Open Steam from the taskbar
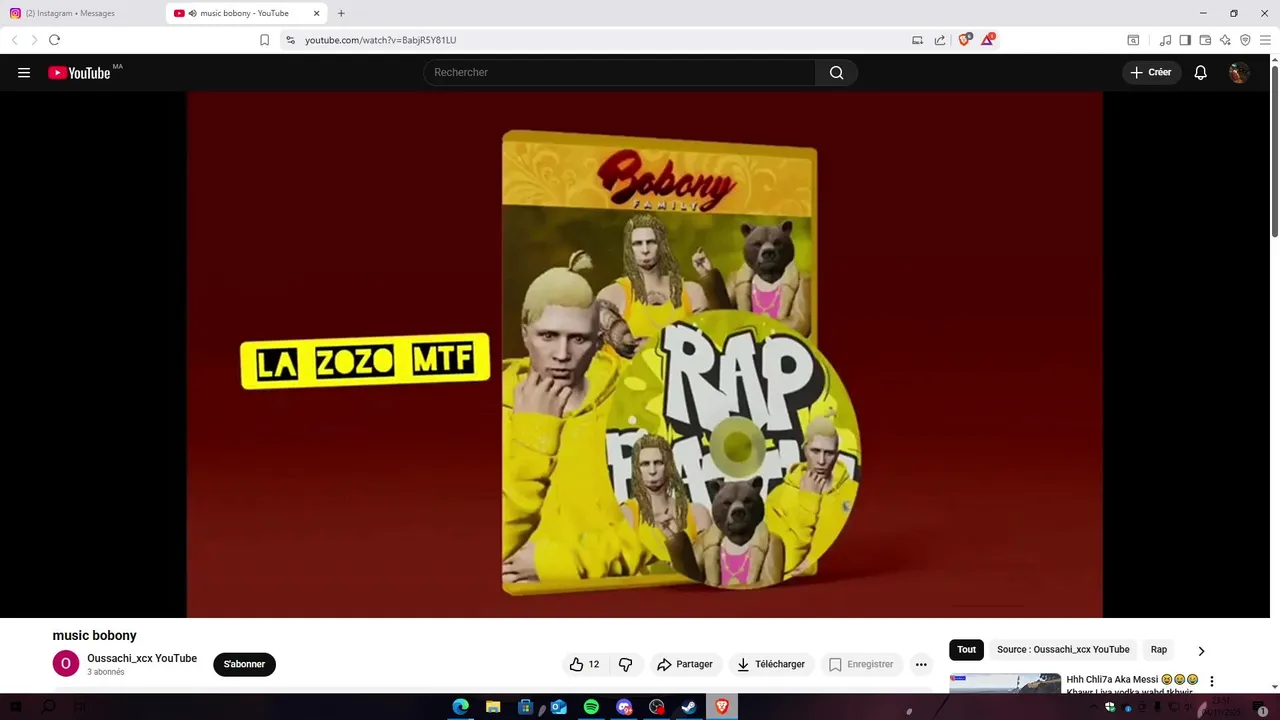Screen dimensions: 1280x720 tap(689, 707)
